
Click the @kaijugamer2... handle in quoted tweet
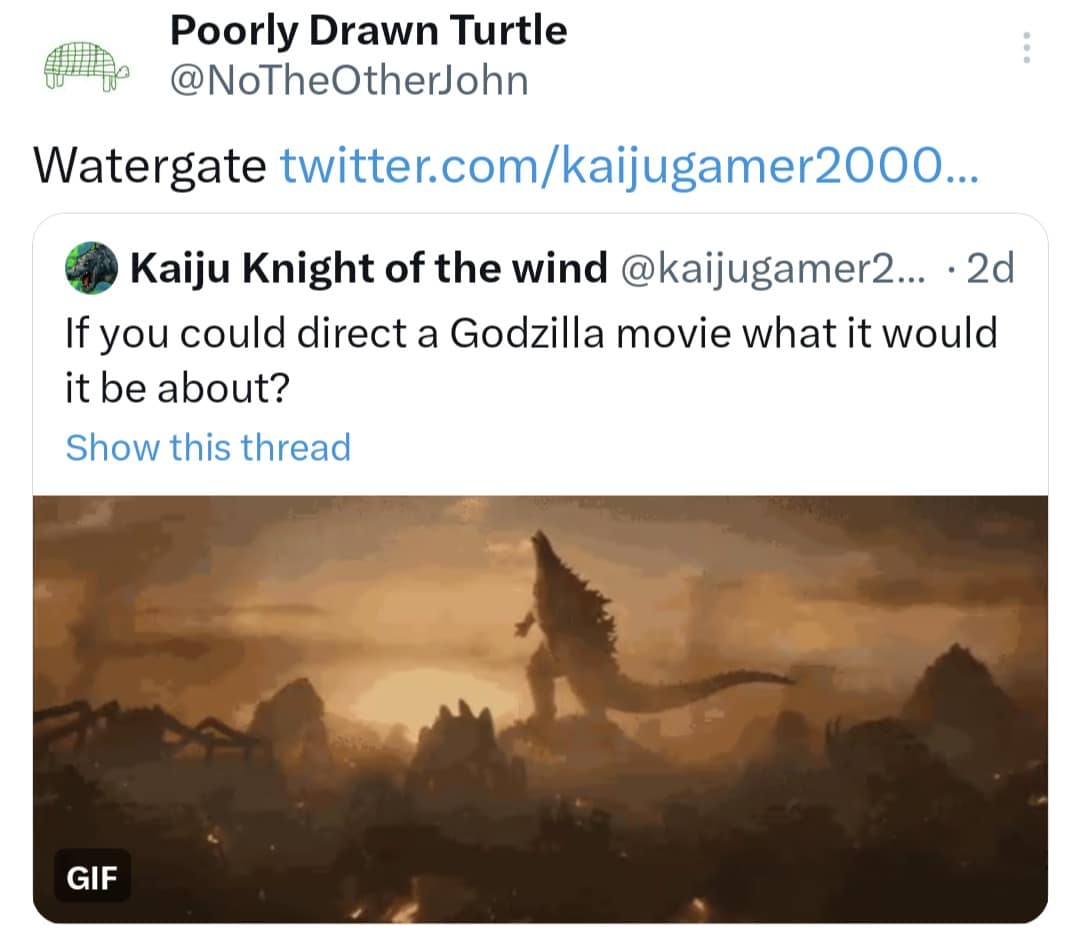coord(774,268)
